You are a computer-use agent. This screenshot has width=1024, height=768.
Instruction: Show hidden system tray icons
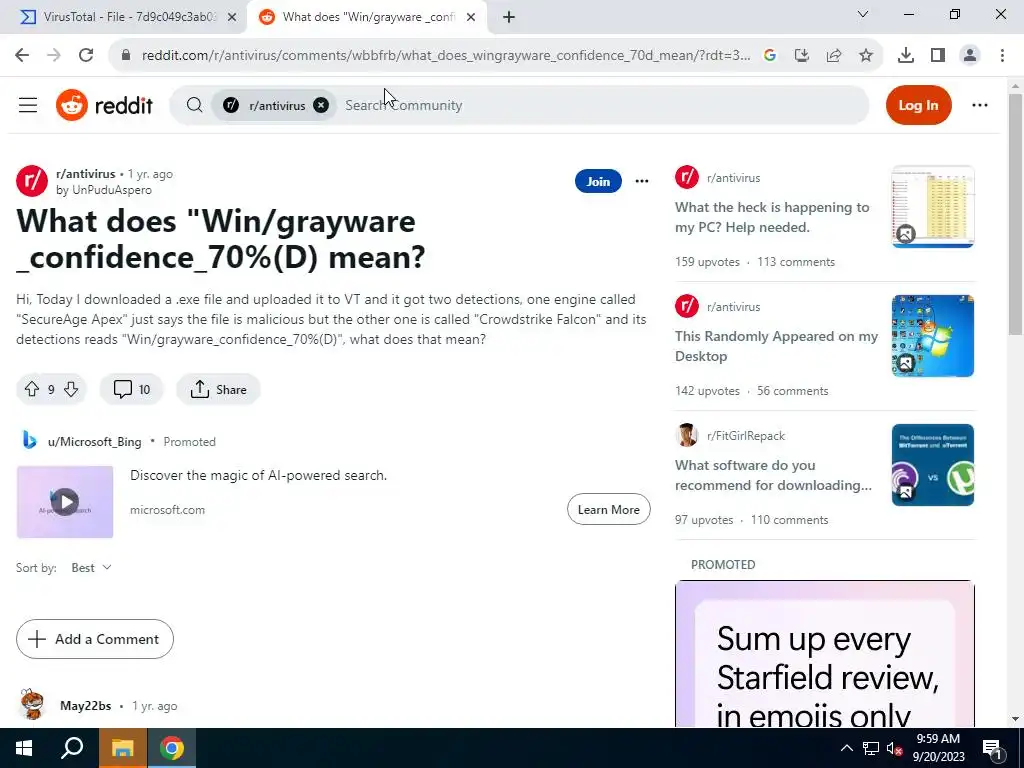coord(846,748)
